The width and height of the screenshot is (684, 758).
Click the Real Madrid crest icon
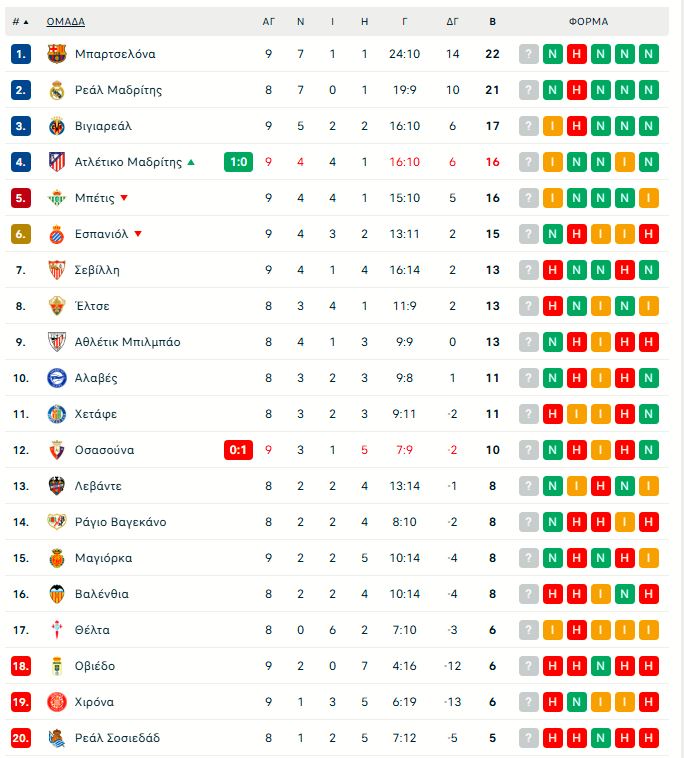pyautogui.click(x=56, y=90)
